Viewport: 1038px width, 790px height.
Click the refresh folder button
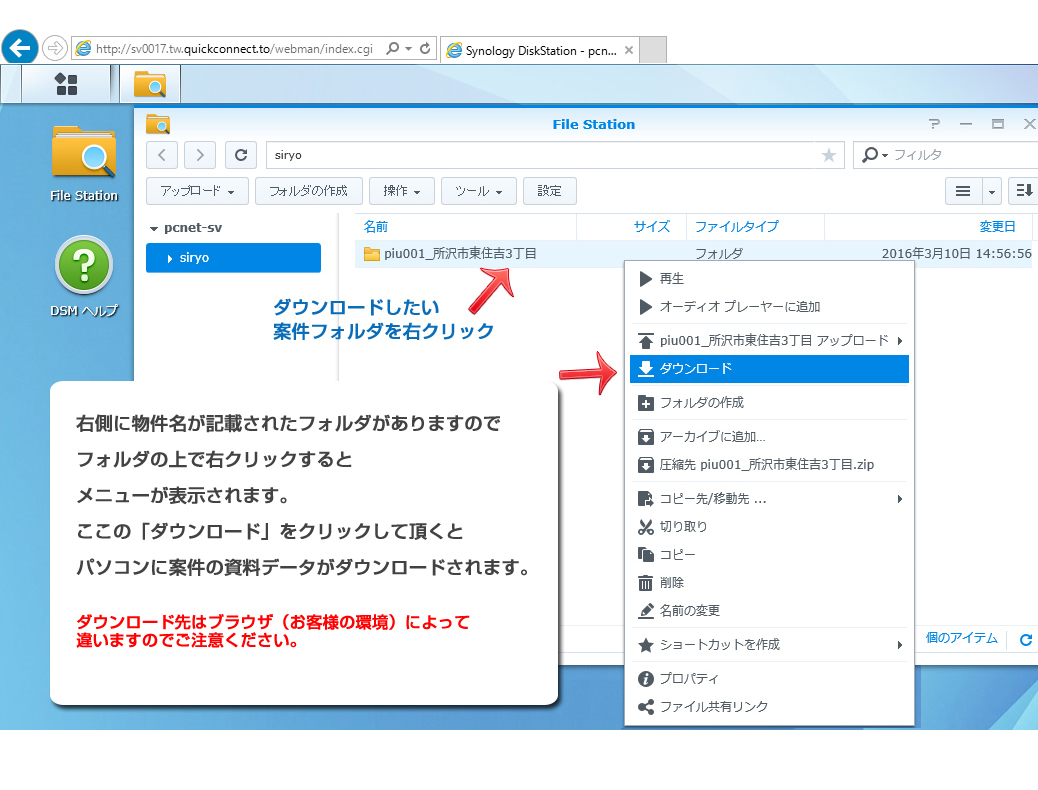click(240, 155)
